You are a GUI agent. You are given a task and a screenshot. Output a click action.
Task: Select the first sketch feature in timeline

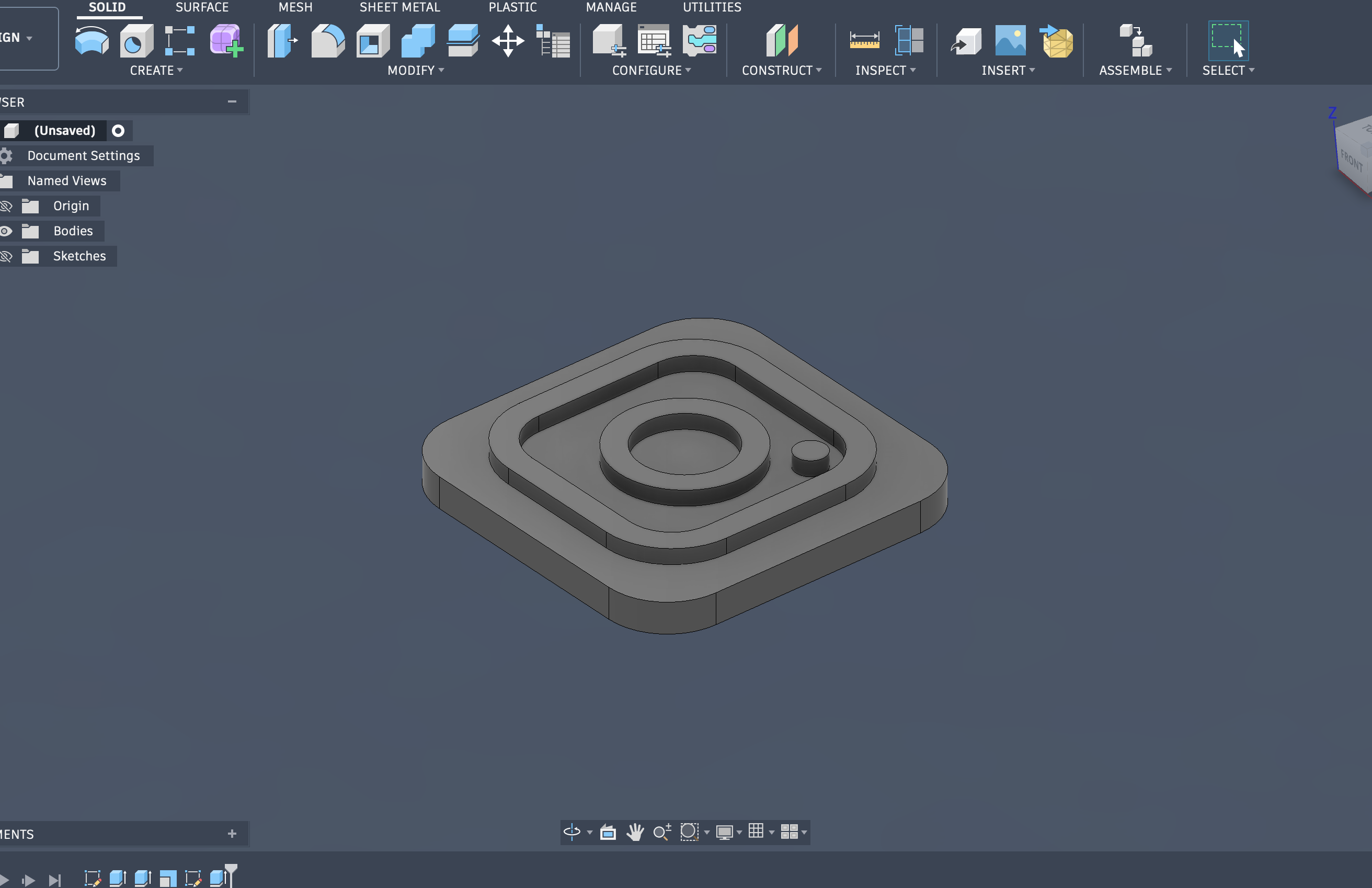(92, 878)
